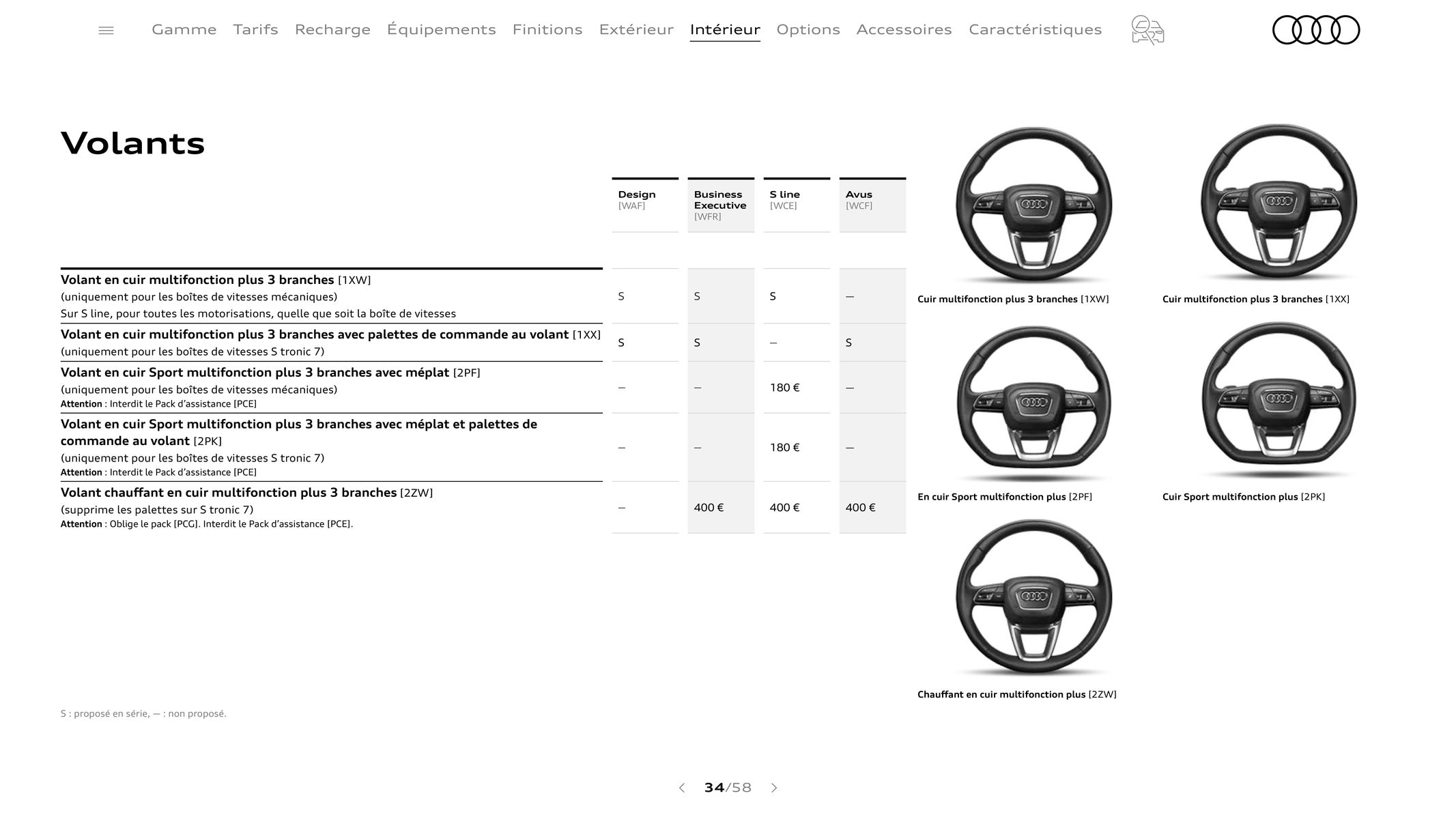Click 400 € under S line column
The height and width of the screenshot is (819, 1456).
pos(784,508)
